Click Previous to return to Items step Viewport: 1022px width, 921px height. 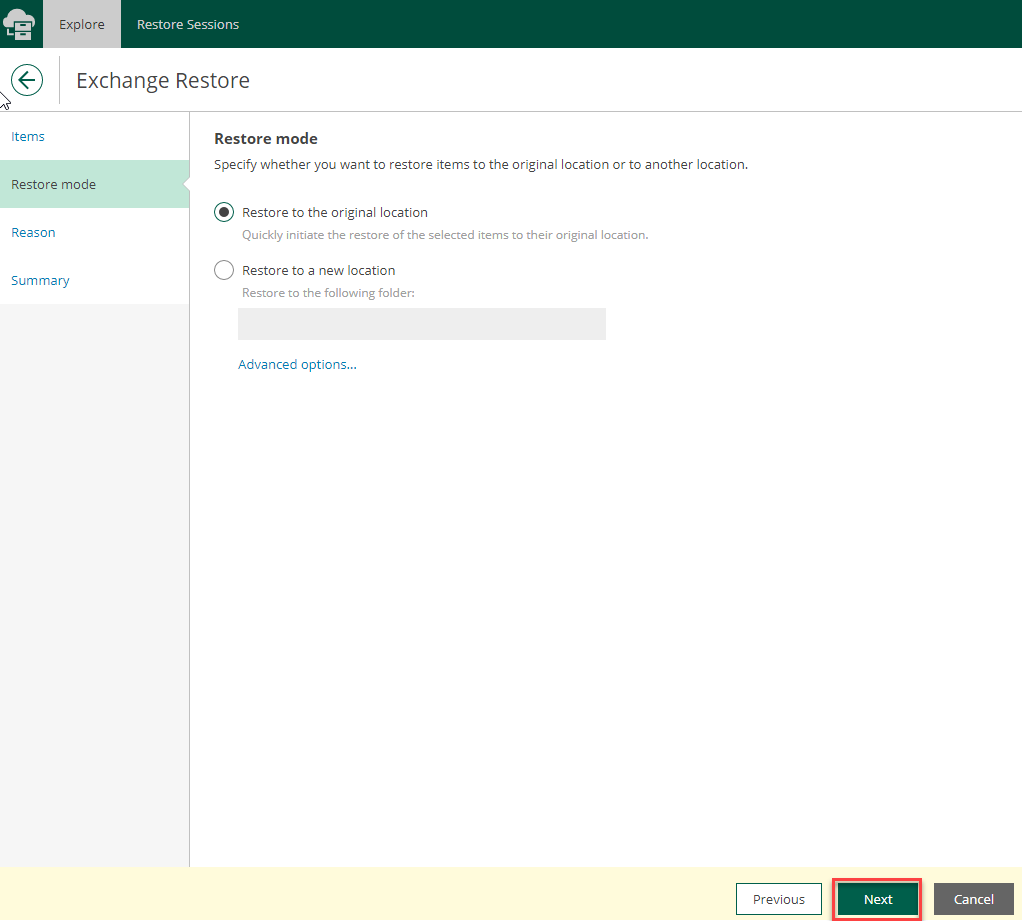click(x=778, y=899)
